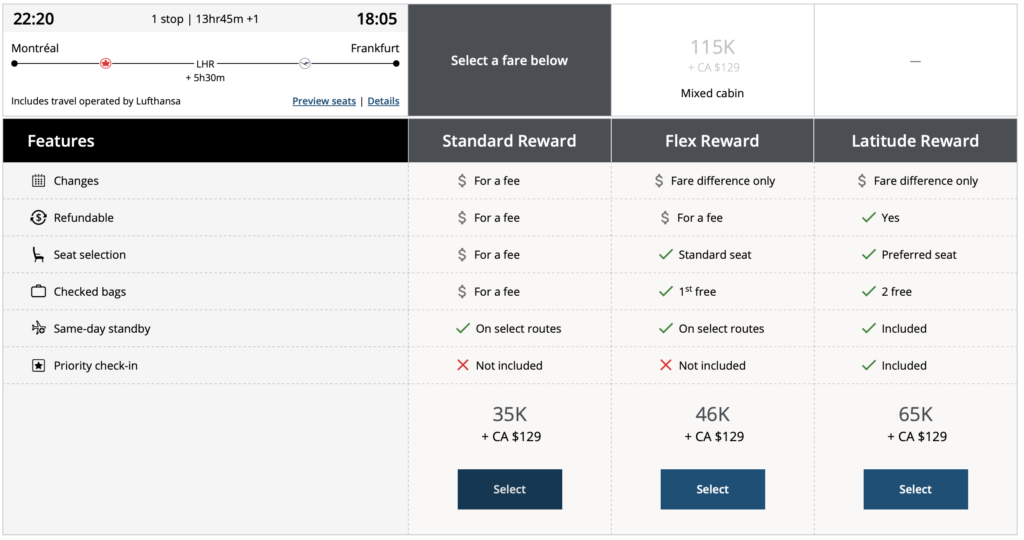Click the refundable dollar-cycle icon
Screen dimensions: 1024x540
coord(38,218)
